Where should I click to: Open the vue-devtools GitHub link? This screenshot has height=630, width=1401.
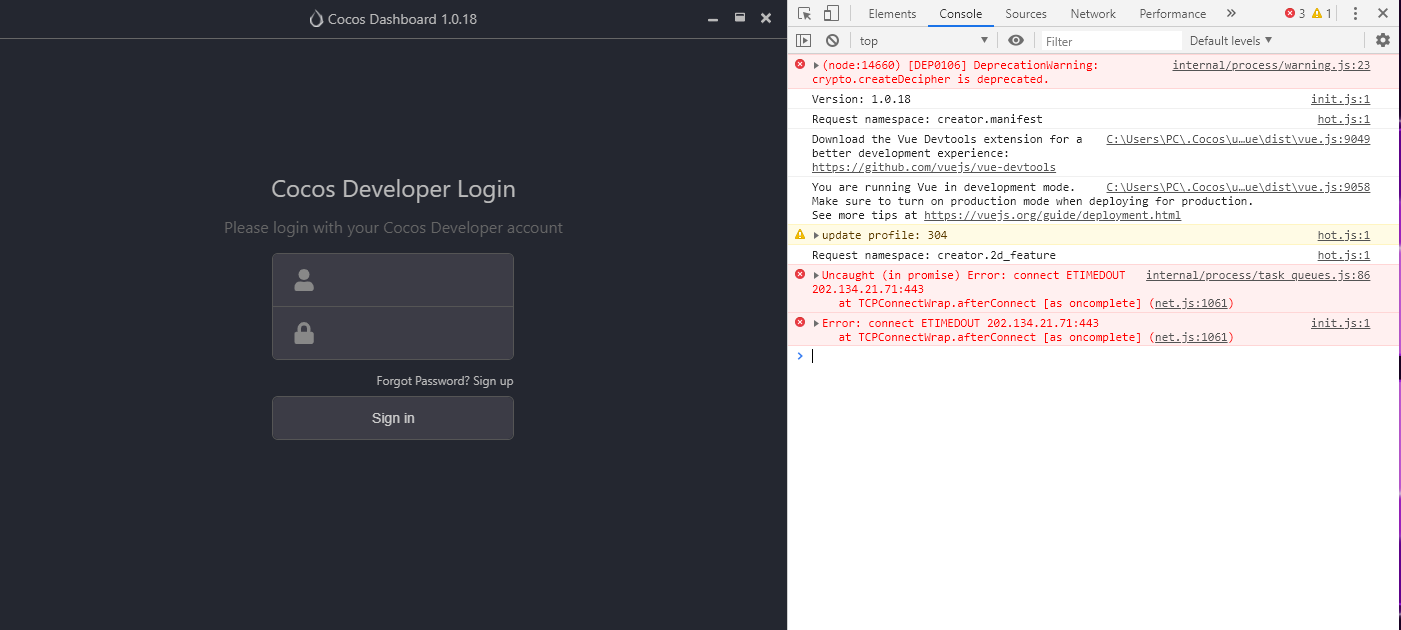tap(933, 167)
